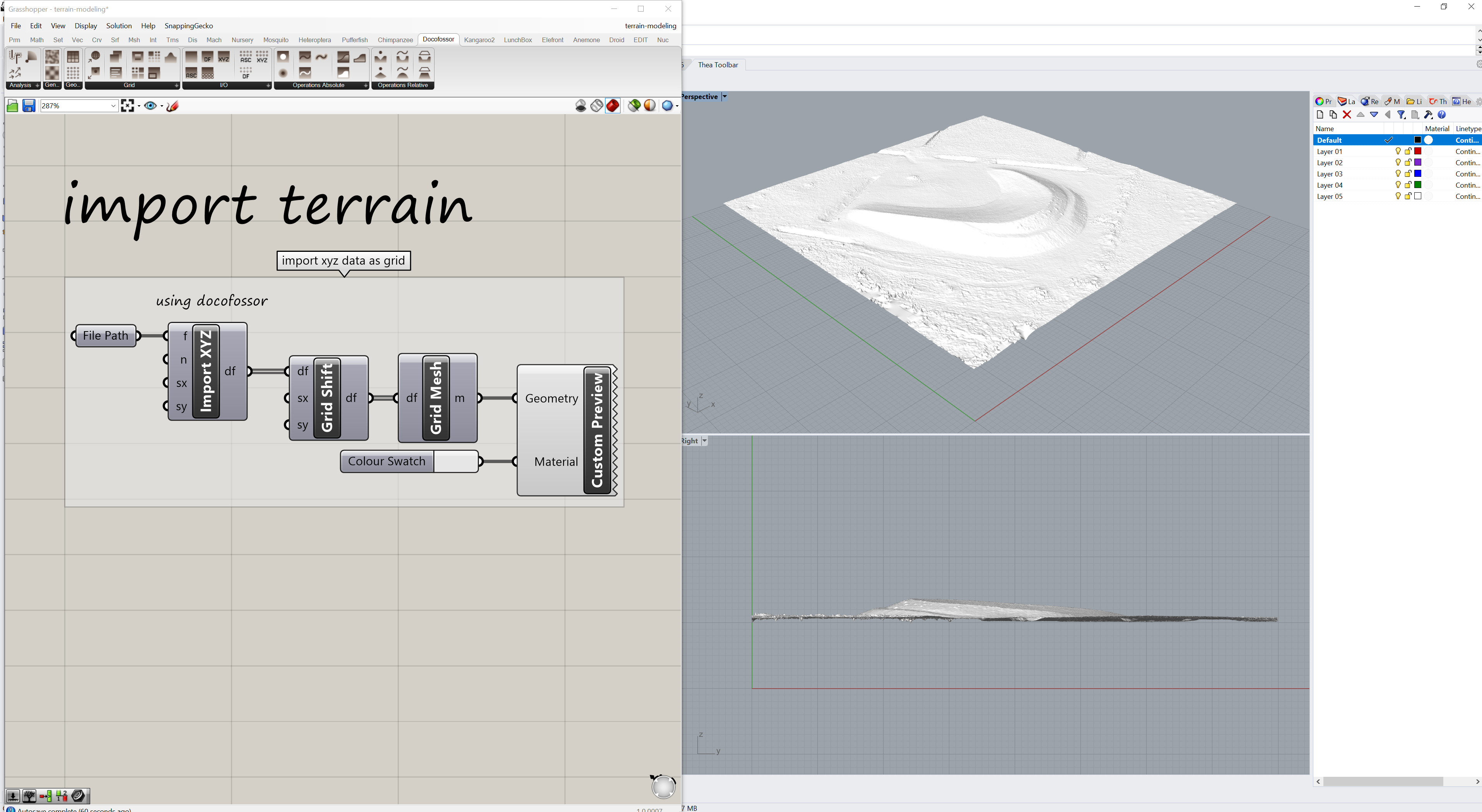Click the Thea Toolbar tab
The image size is (1482, 812).
[718, 65]
